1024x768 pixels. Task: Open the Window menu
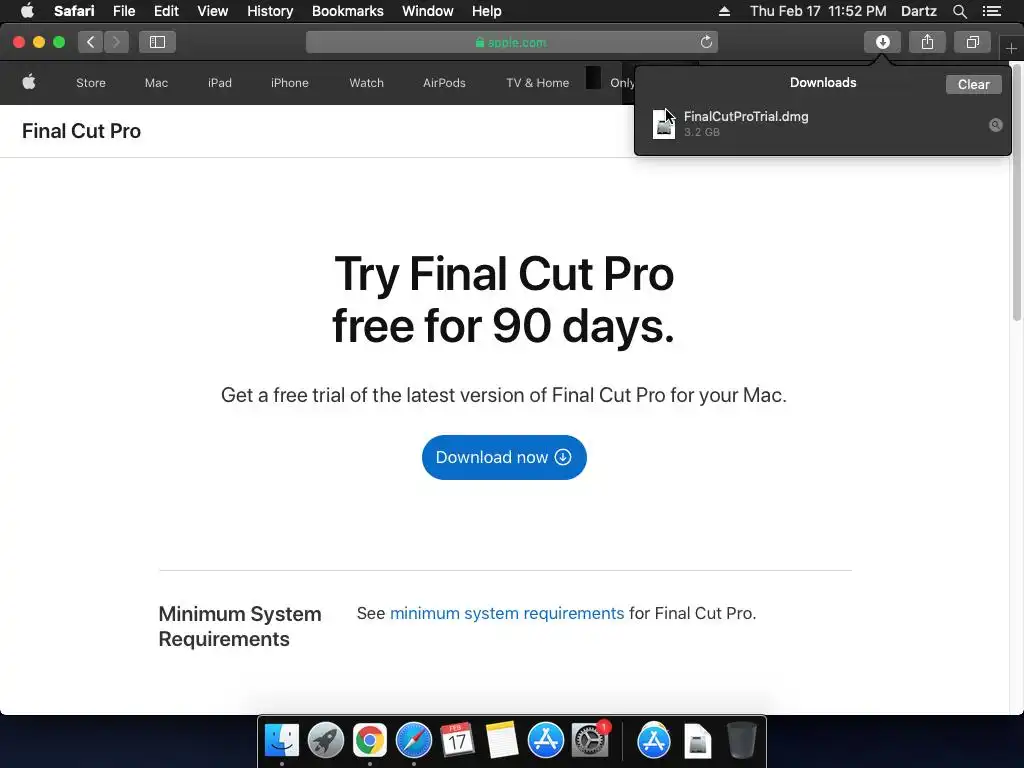pos(427,11)
